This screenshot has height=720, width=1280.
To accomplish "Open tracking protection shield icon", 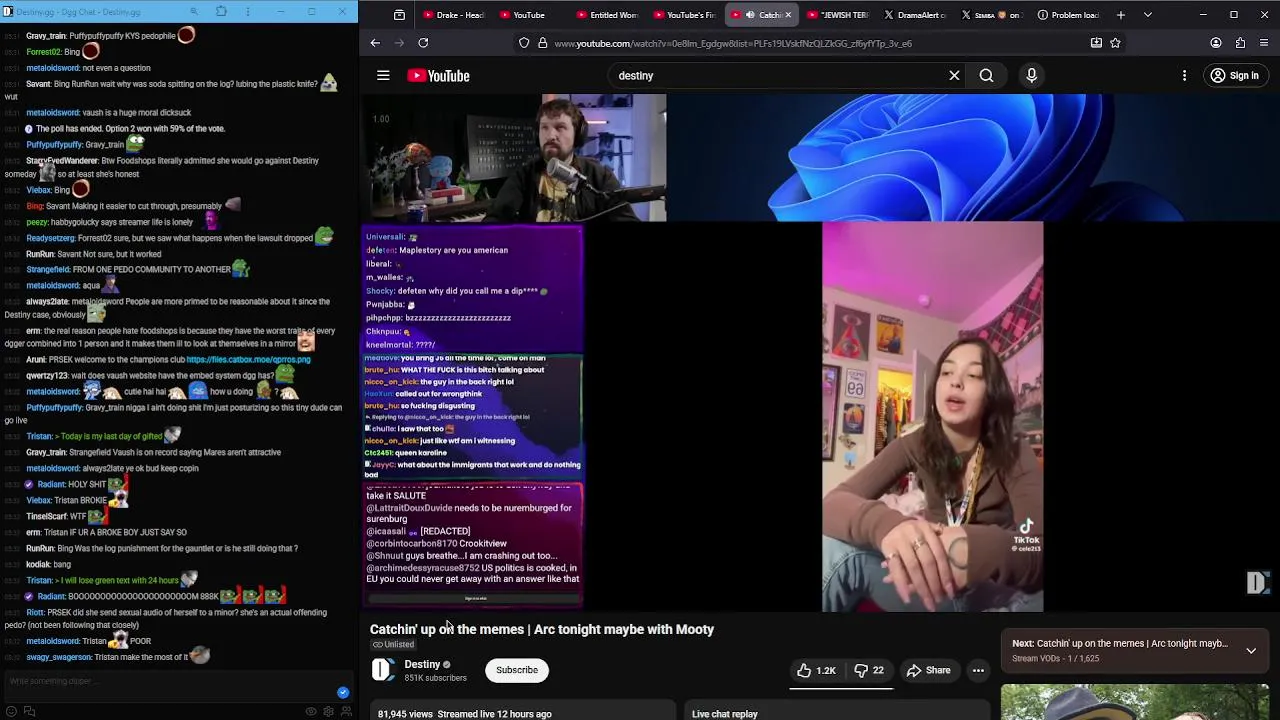I will 524,43.
